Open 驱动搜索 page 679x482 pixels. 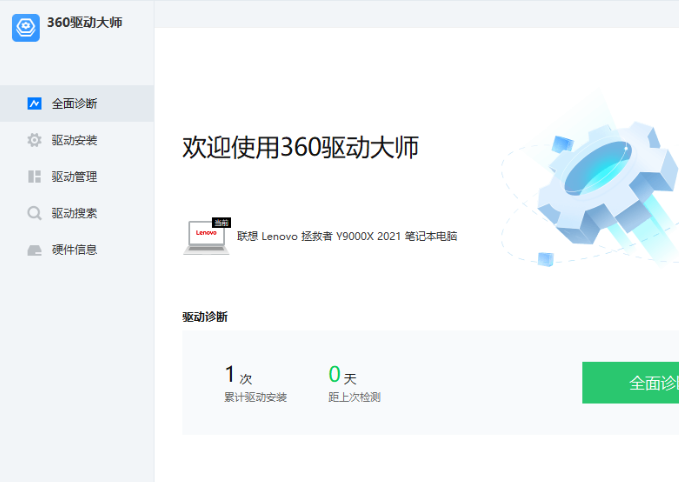tap(77, 213)
